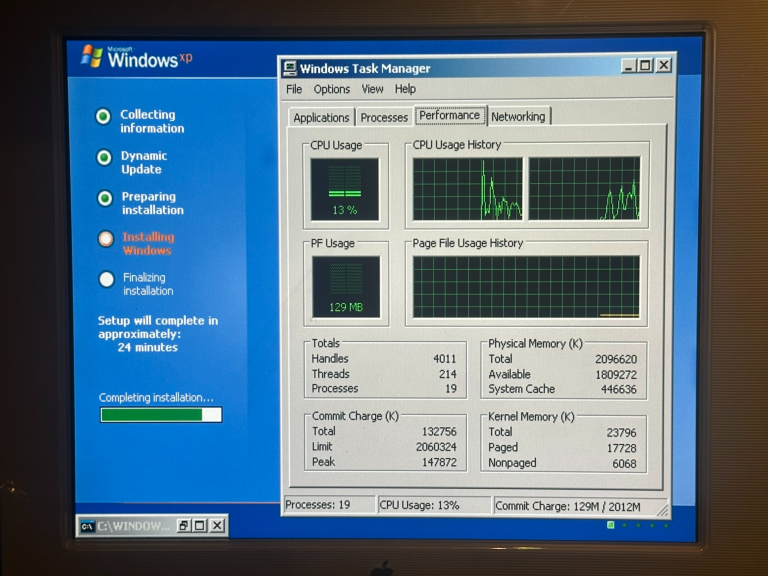Image resolution: width=768 pixels, height=576 pixels.
Task: Open the File menu in Task Manager
Action: point(294,89)
